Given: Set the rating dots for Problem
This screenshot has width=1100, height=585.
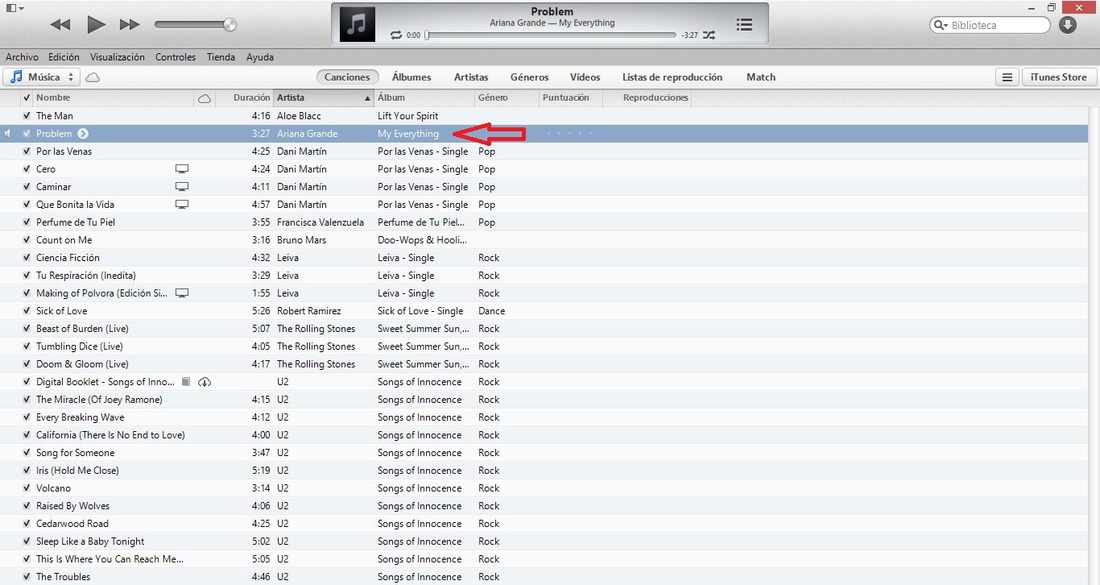Looking at the screenshot, I should (x=570, y=133).
